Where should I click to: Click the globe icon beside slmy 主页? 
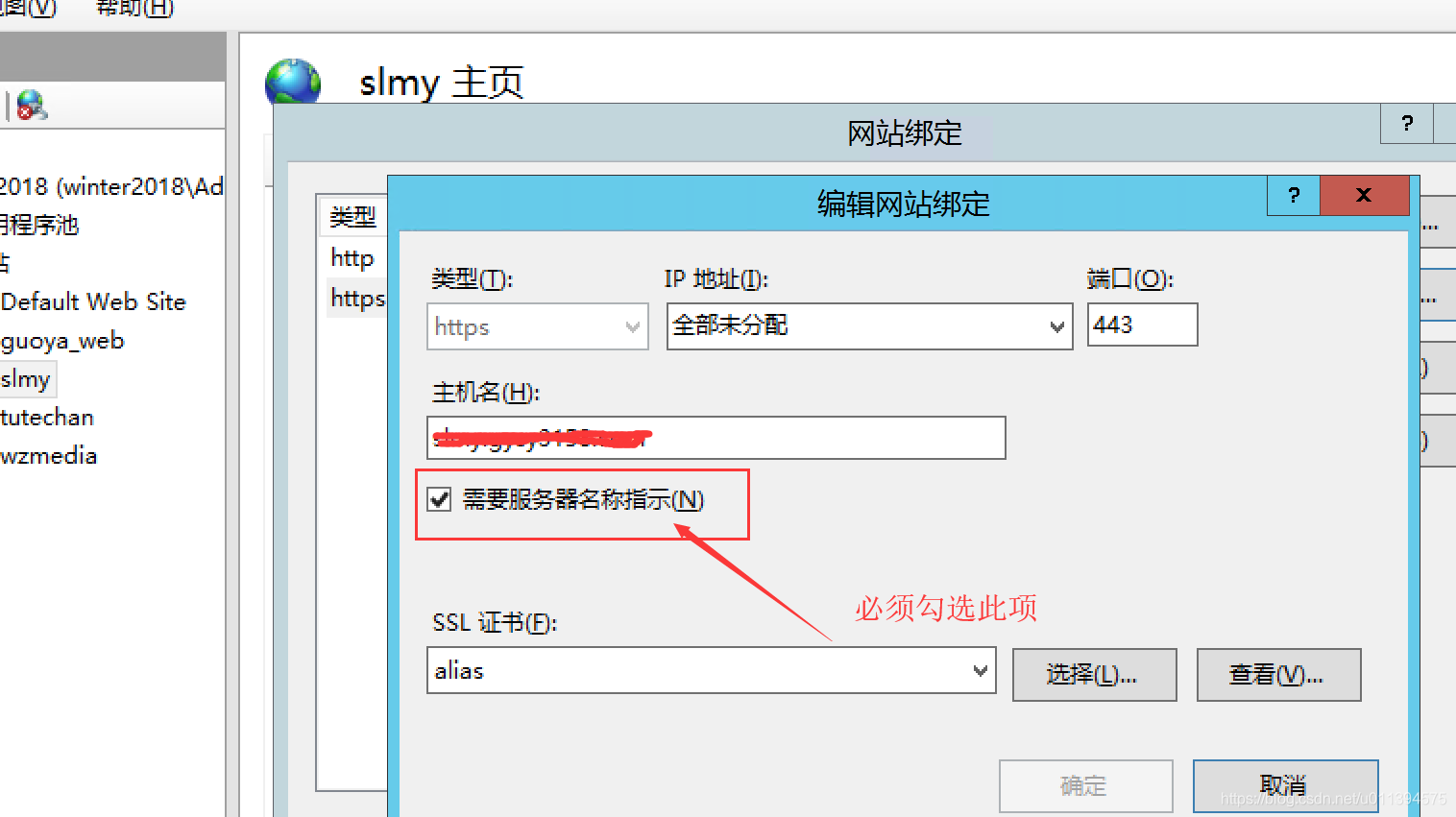point(293,82)
